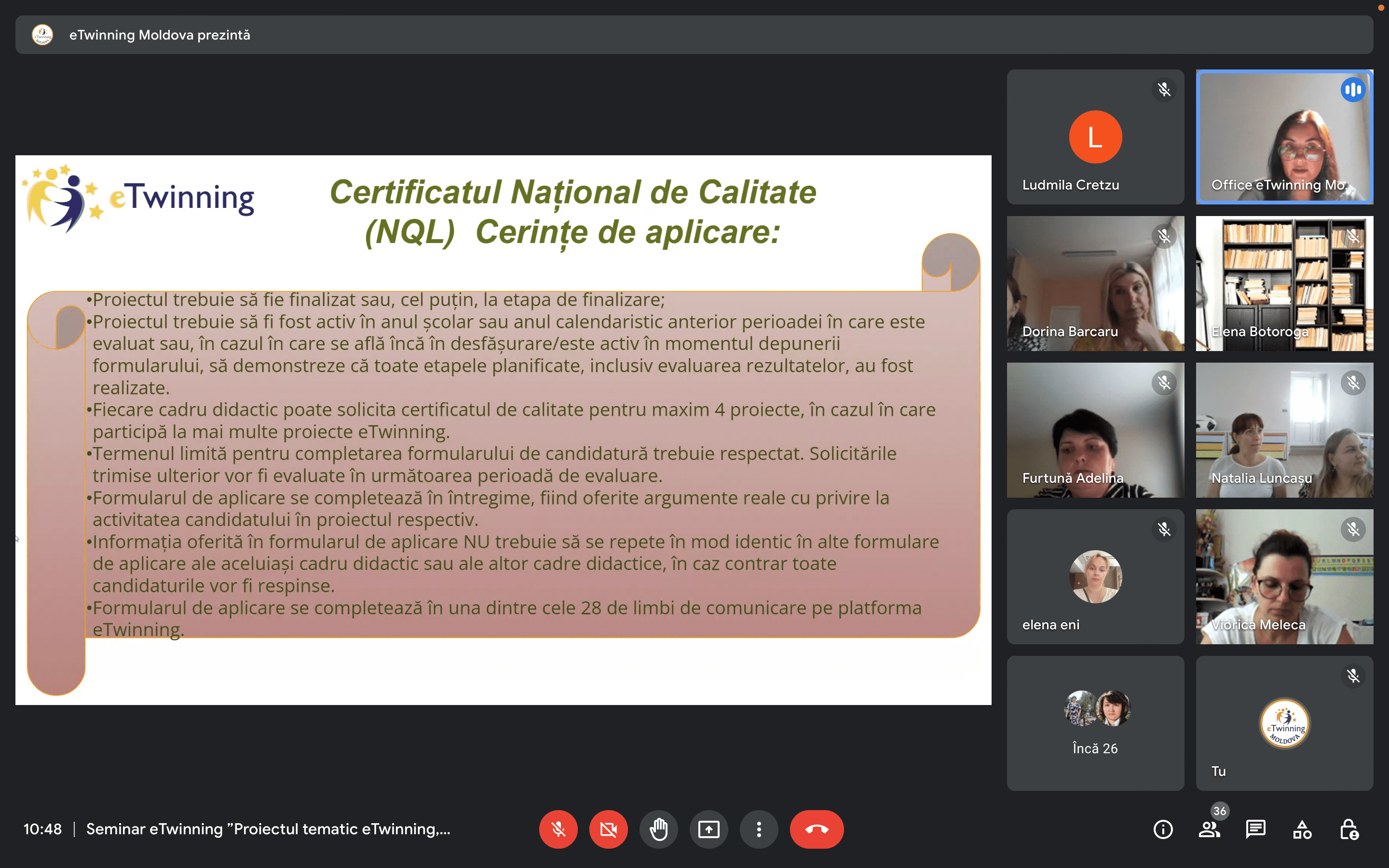Click bullet about 28 de limbi
The image size is (1389, 868).
click(504, 618)
